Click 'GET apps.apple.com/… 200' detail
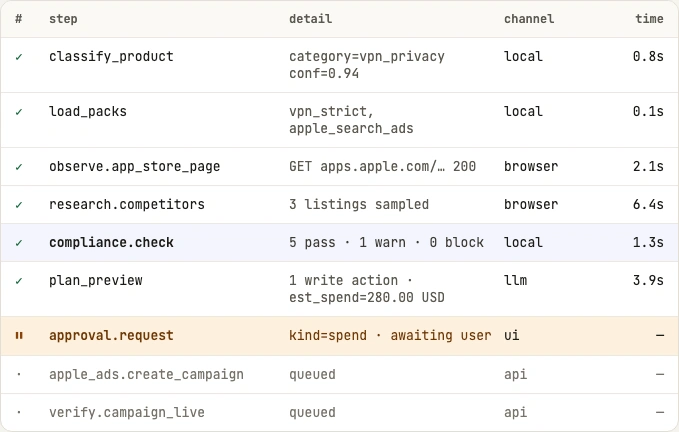Viewport: 679px width, 432px height. (x=382, y=167)
